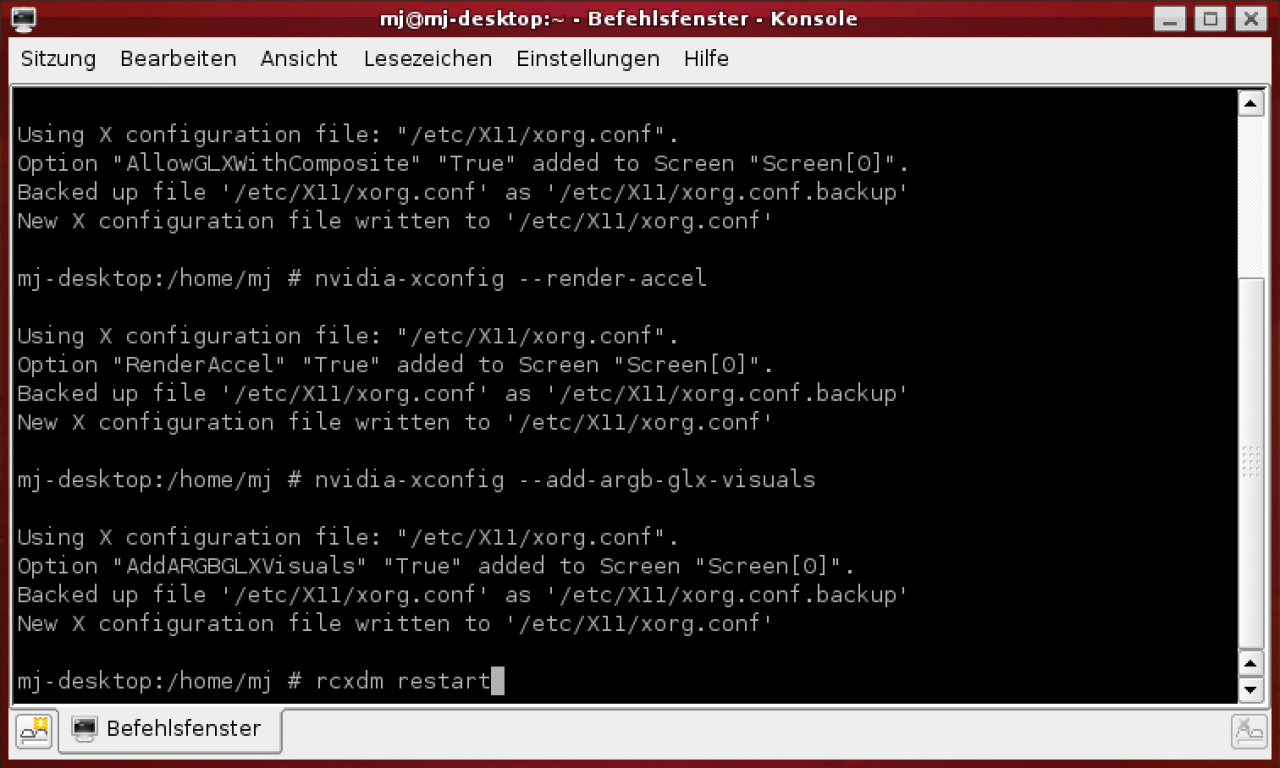Close current session with bottom-right icon
Screen dimensions: 1280x768
pyautogui.click(x=1250, y=731)
